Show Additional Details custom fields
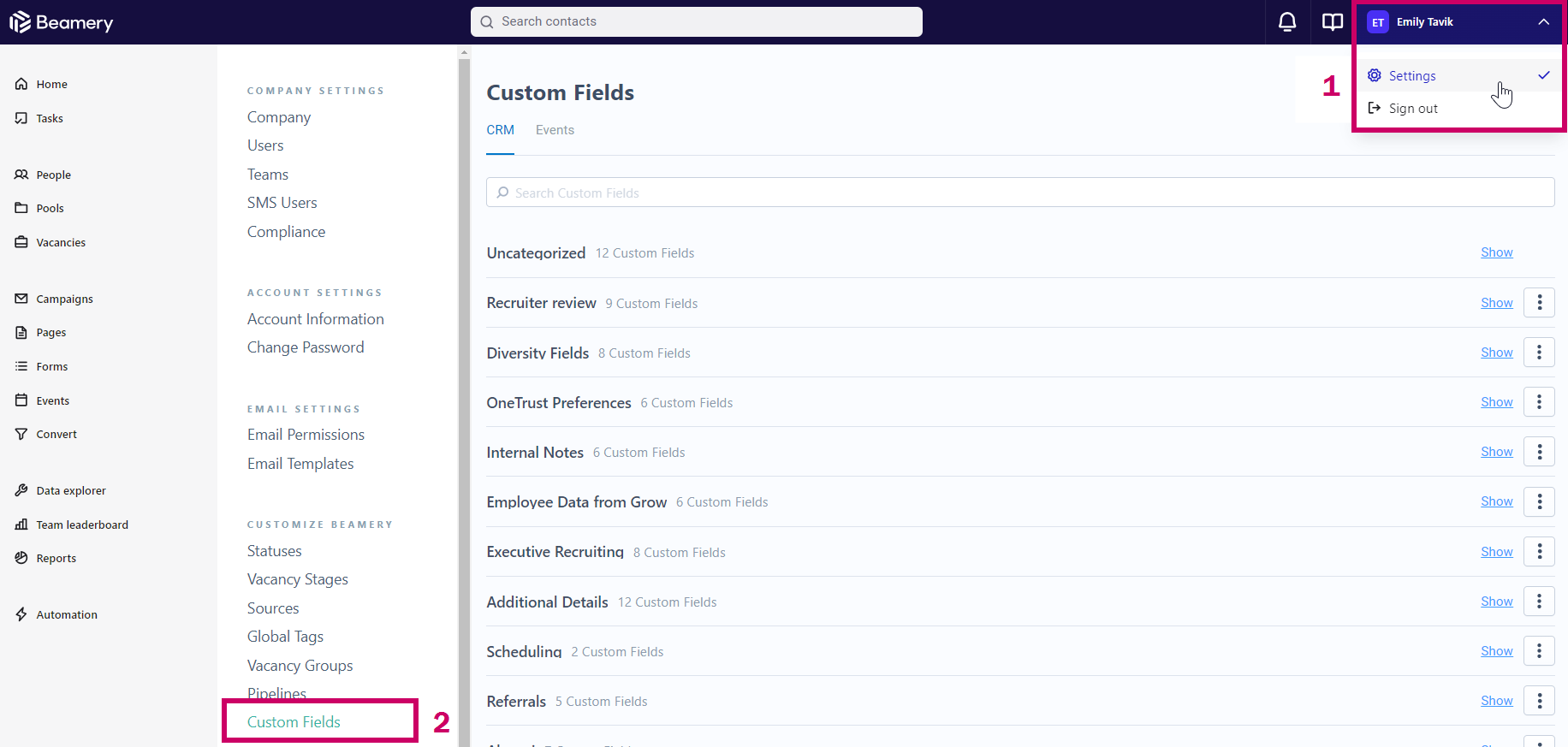Screen dimensions: 1568x747 [1497, 602]
